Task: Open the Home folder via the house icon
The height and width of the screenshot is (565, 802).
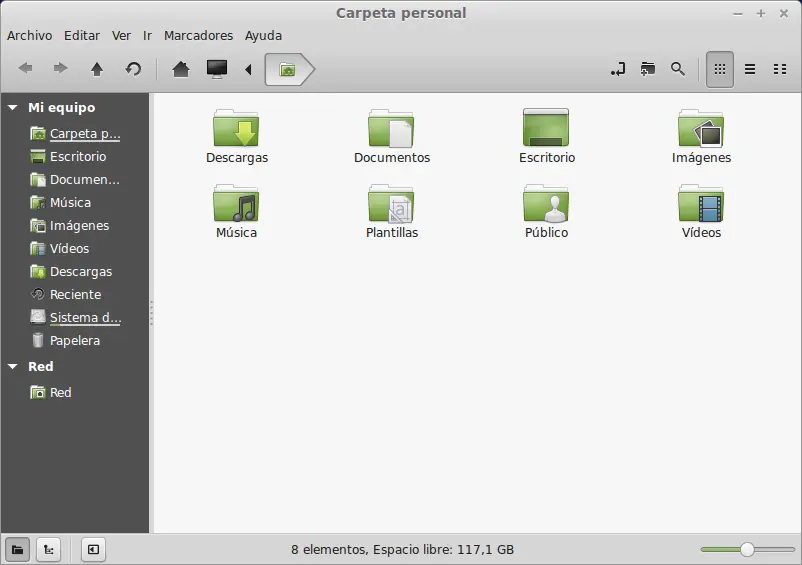Action: tap(181, 69)
